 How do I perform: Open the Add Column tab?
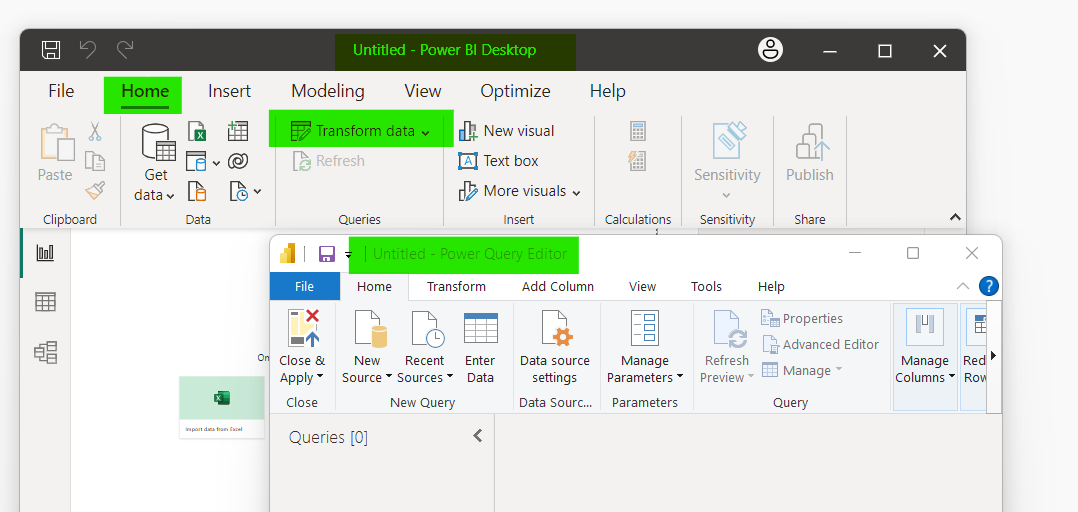click(x=558, y=287)
